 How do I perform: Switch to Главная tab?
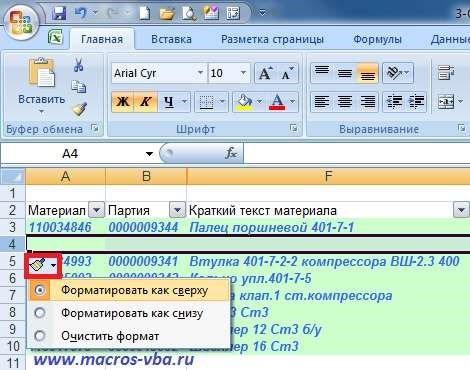pos(102,39)
